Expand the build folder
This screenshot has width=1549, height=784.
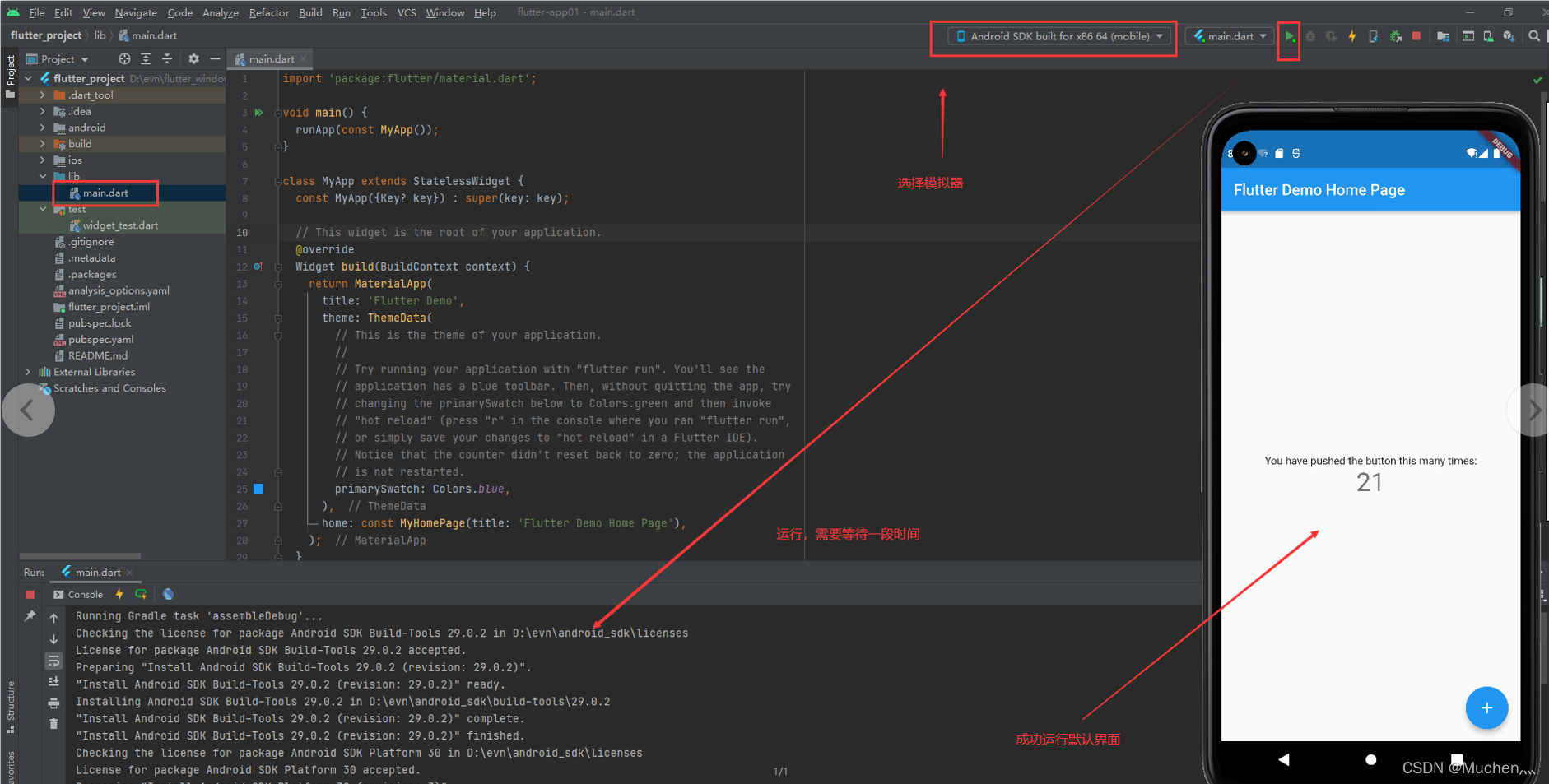[43, 144]
